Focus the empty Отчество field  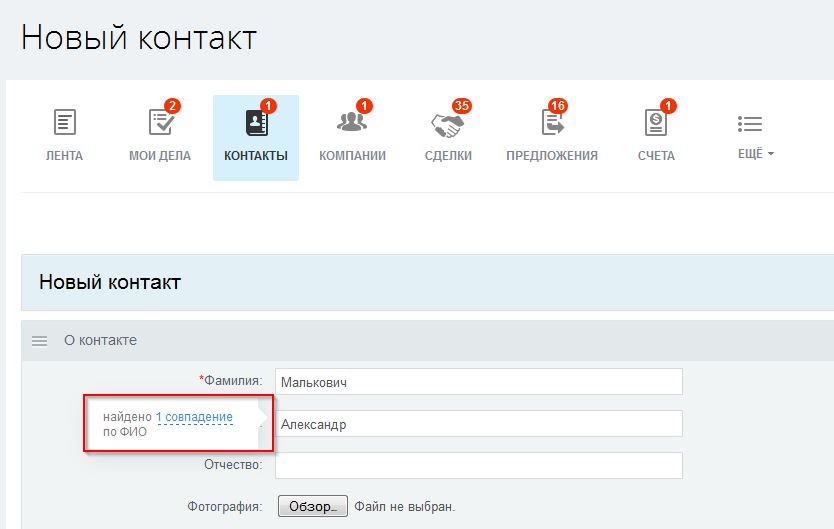pyautogui.click(x=479, y=465)
